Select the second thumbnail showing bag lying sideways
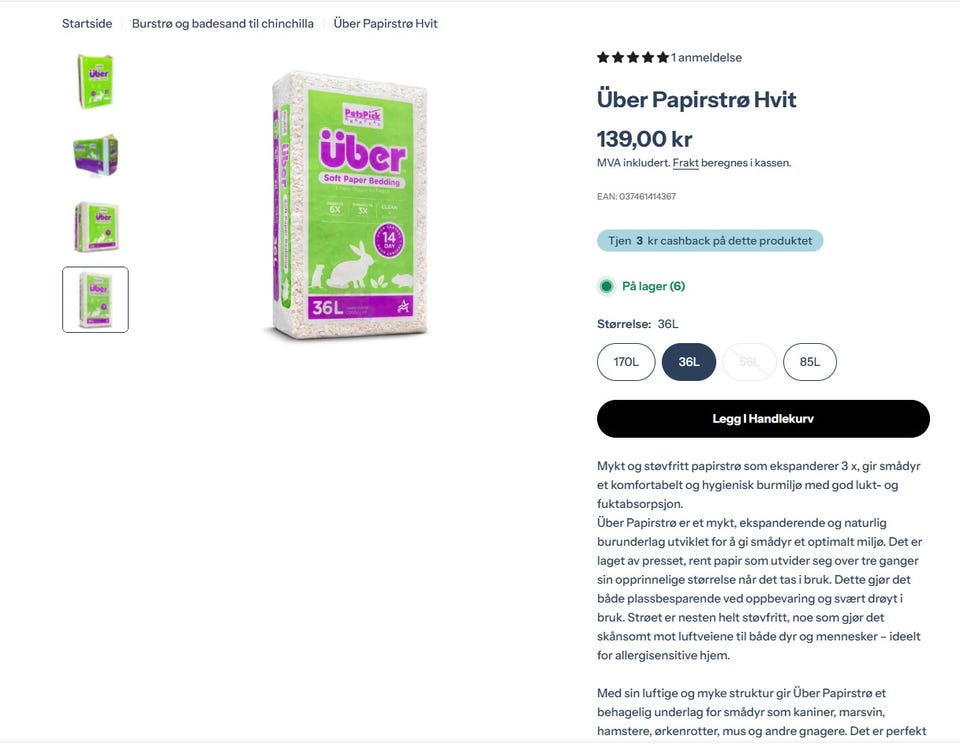Image resolution: width=960 pixels, height=754 pixels. tap(96, 155)
